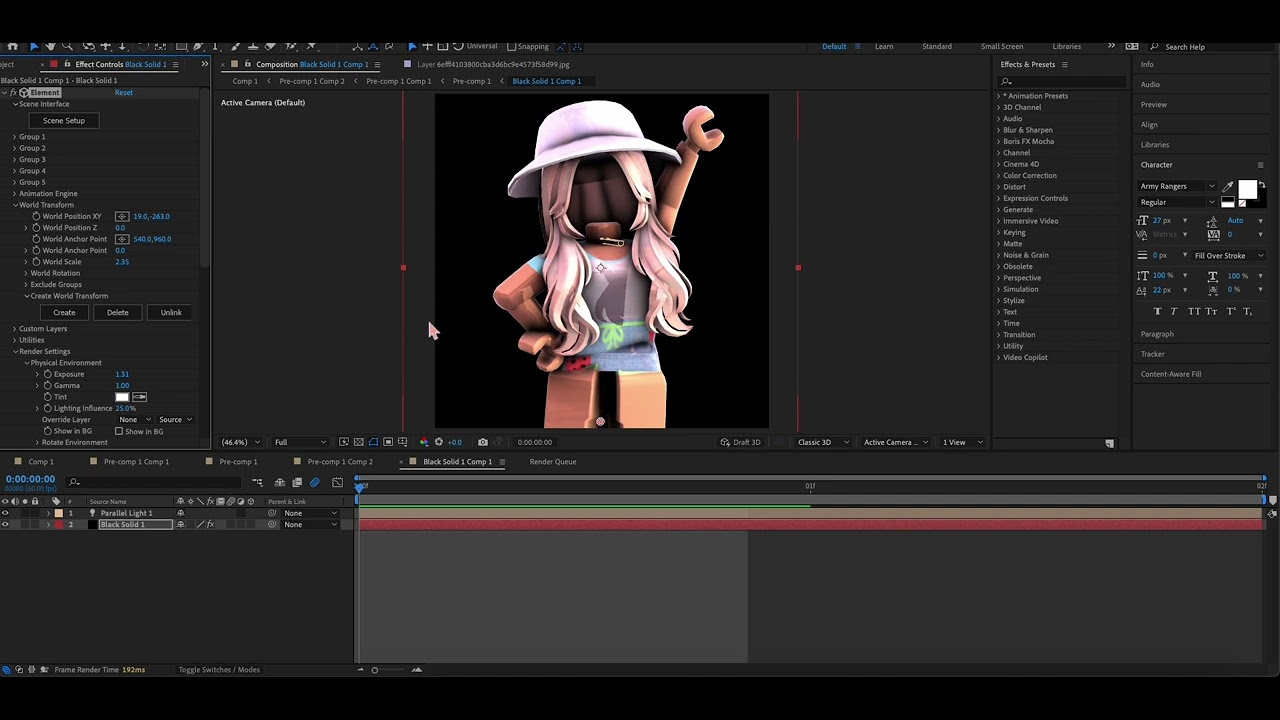Click the All Caps TT button
Image resolution: width=1280 pixels, height=720 pixels.
(x=1195, y=311)
